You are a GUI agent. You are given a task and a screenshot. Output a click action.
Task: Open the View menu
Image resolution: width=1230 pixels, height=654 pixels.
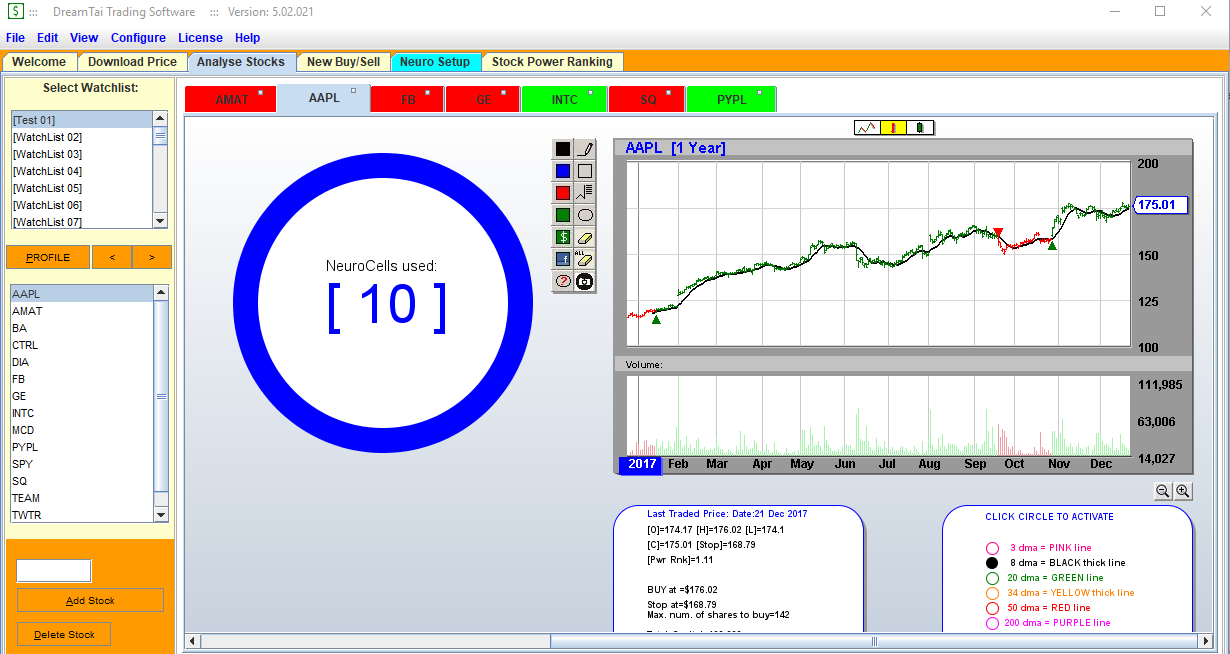coord(84,38)
